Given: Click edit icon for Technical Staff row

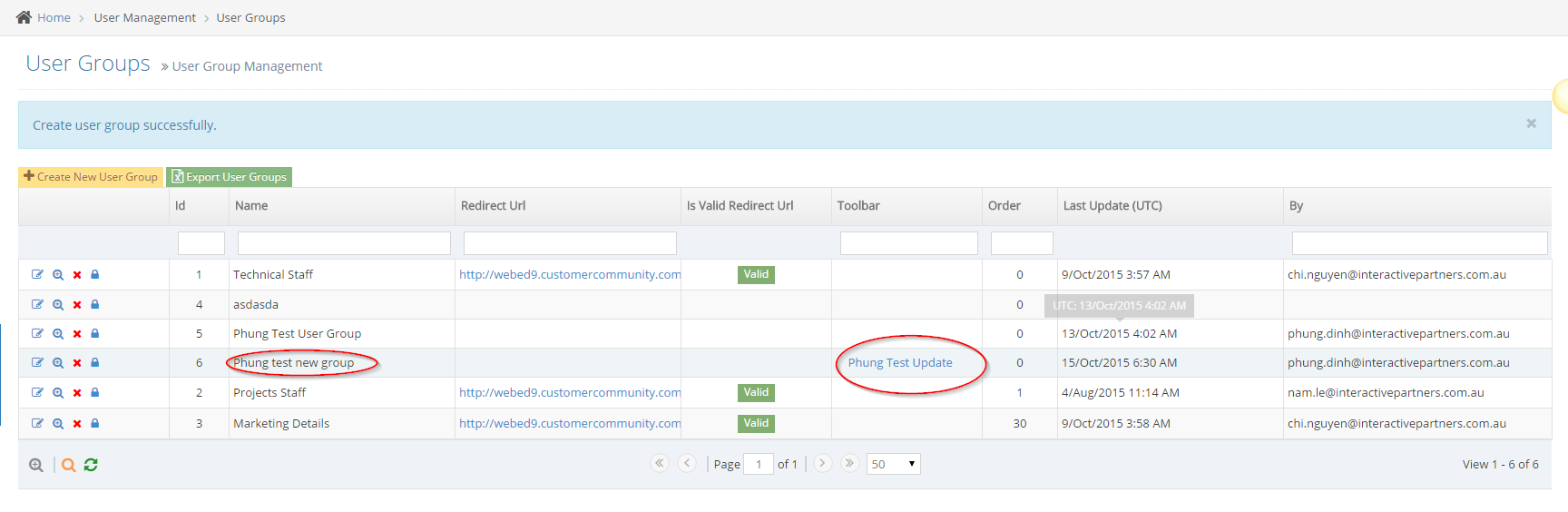Looking at the screenshot, I should (37, 274).
